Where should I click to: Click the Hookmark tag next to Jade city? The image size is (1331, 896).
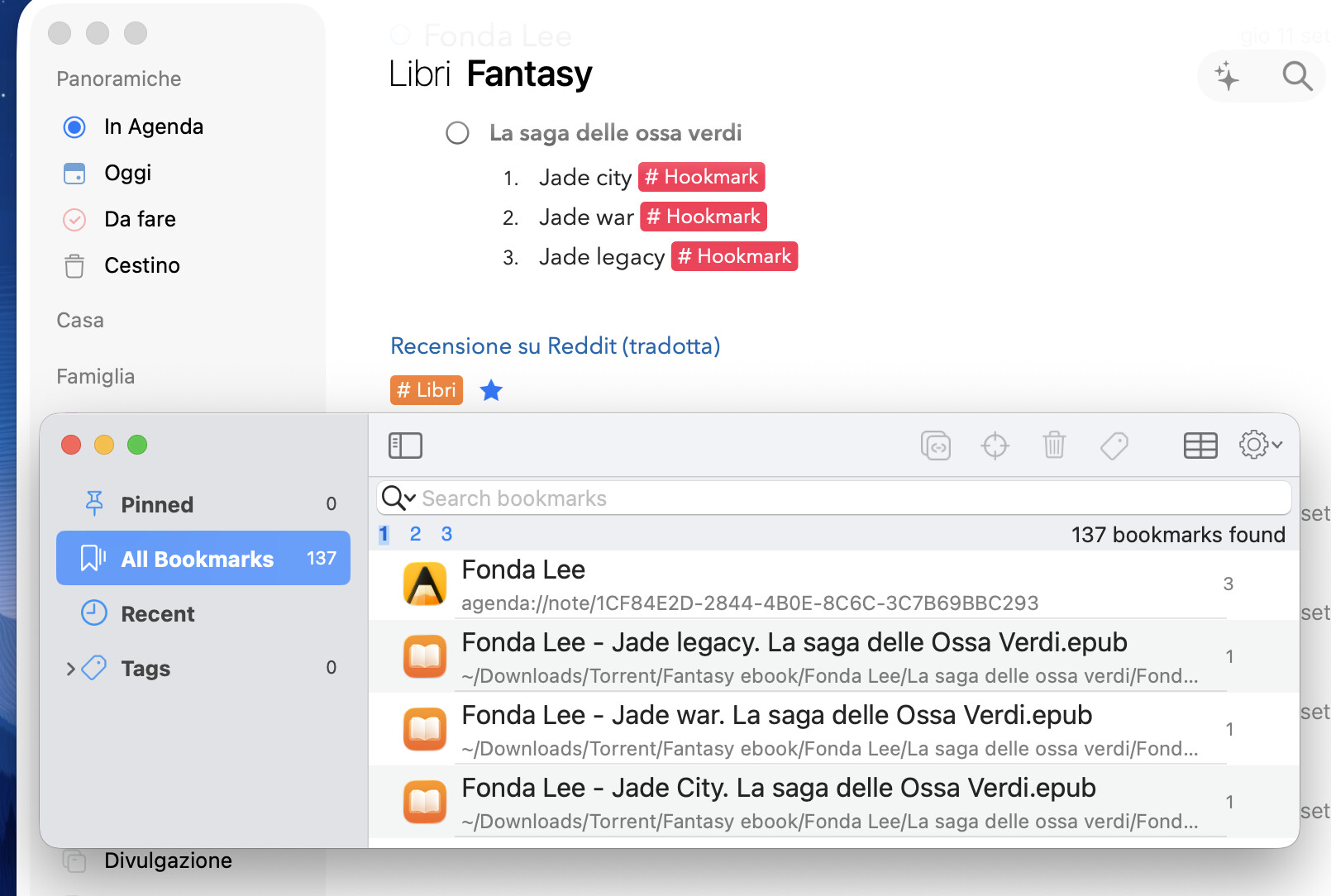[701, 177]
